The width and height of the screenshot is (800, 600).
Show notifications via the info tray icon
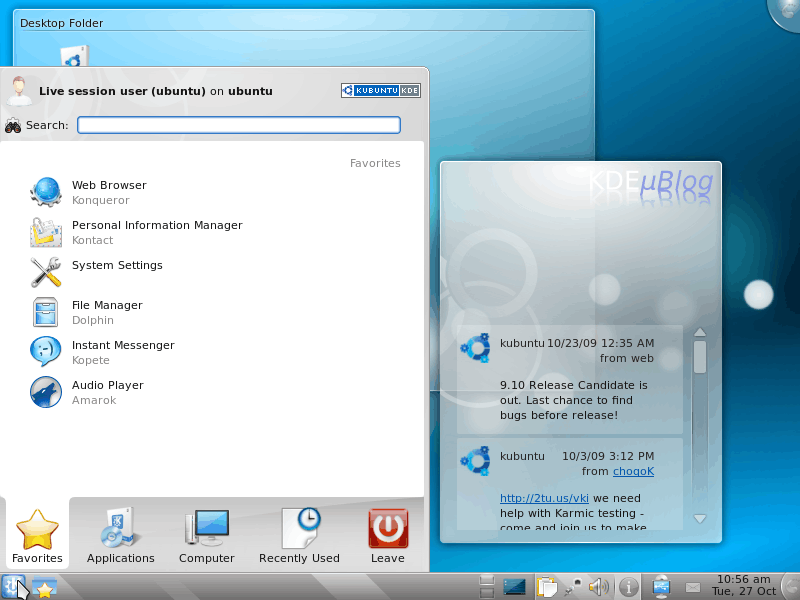(629, 587)
